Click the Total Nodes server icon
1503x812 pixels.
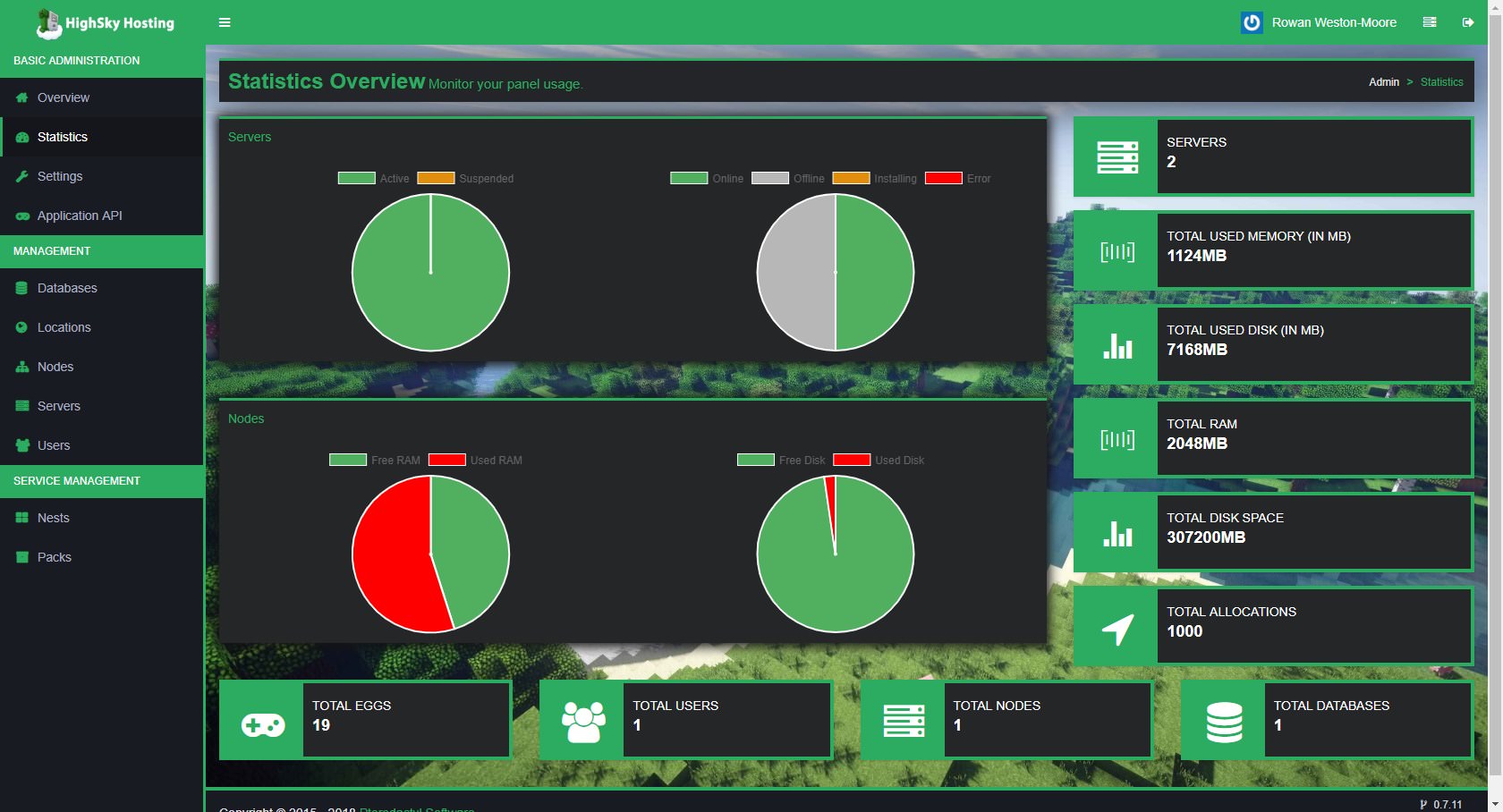coord(904,721)
